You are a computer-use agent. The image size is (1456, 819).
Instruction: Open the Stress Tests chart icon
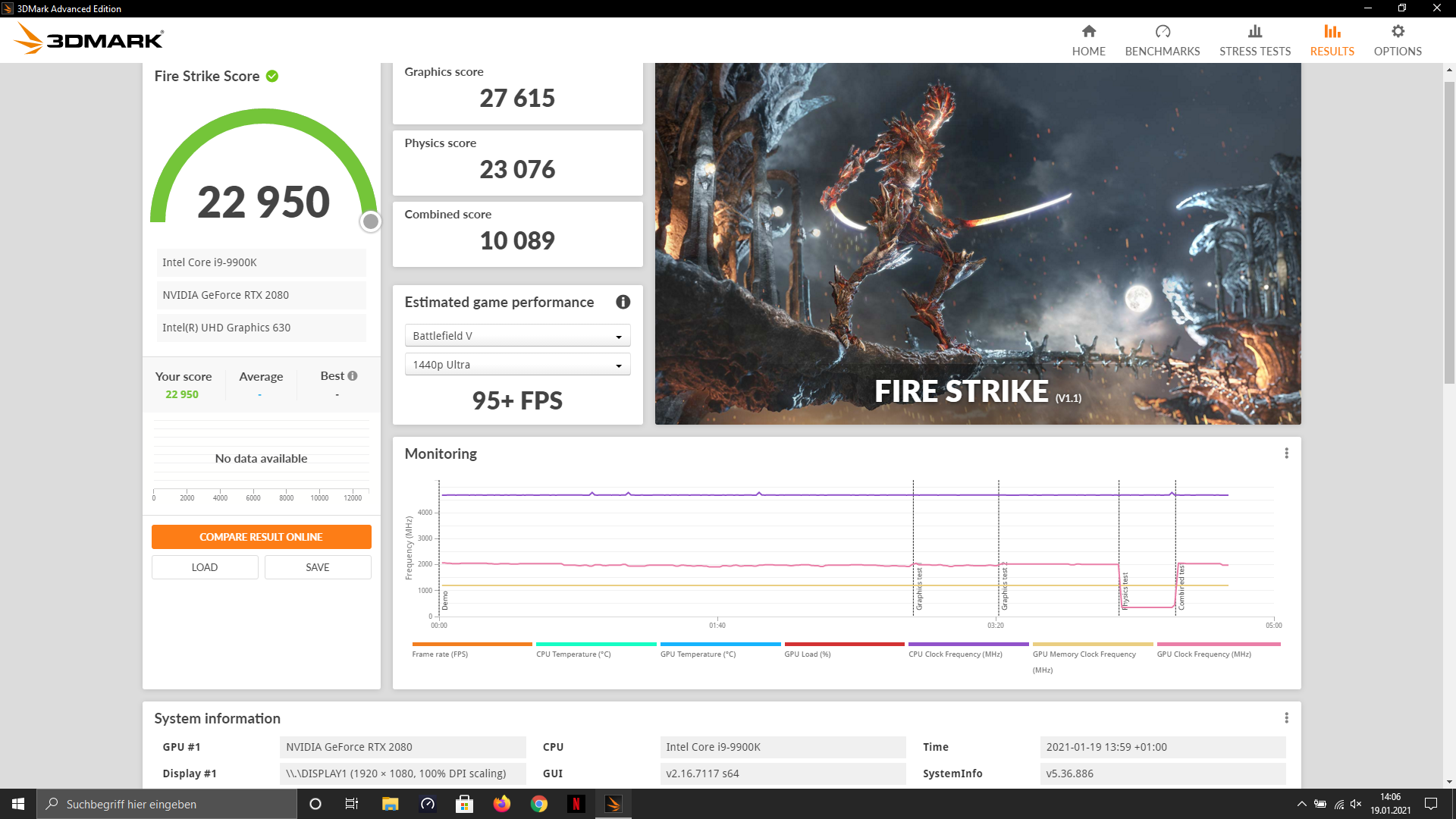(1255, 31)
